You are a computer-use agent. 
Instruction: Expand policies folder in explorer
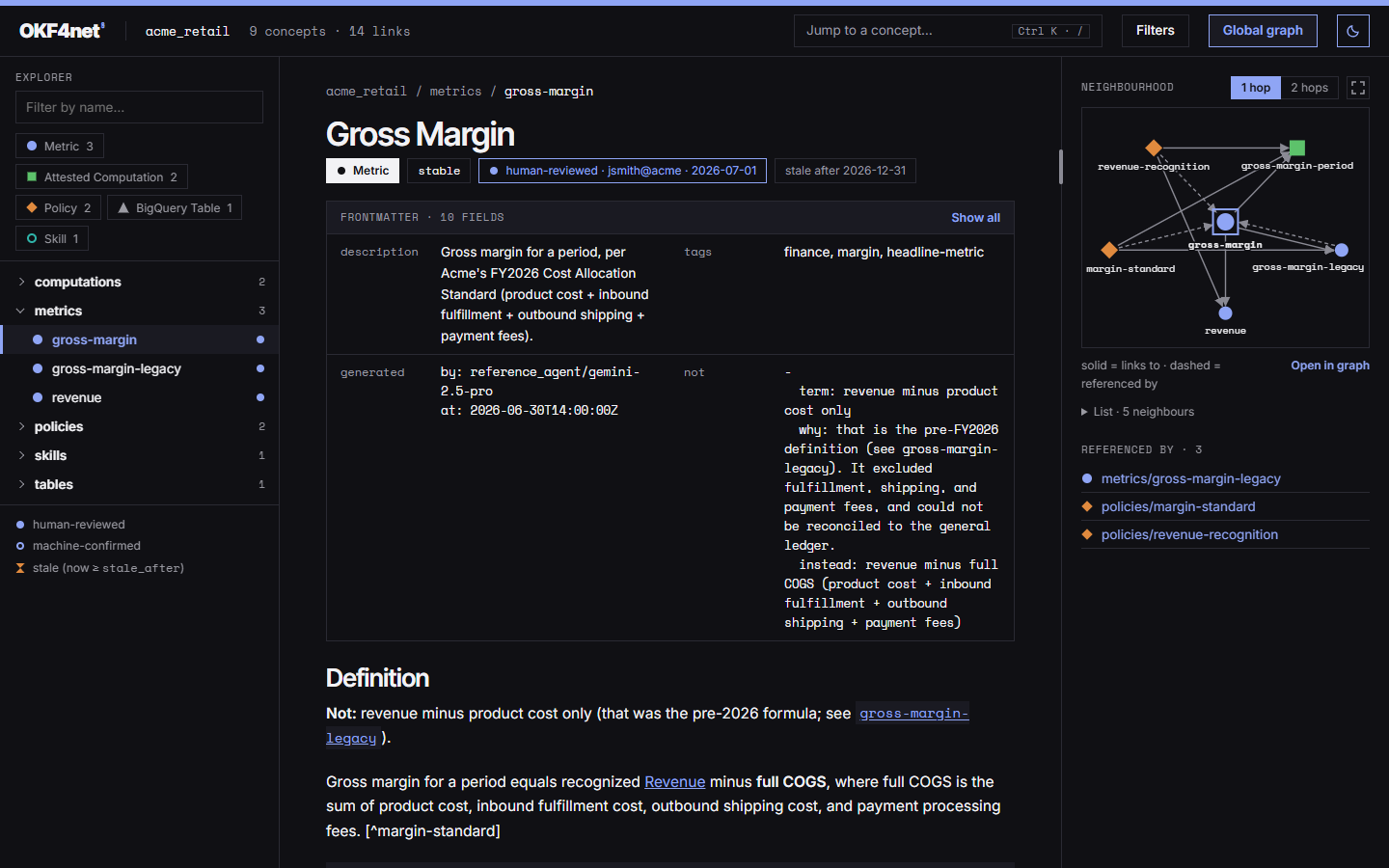pyautogui.click(x=139, y=426)
